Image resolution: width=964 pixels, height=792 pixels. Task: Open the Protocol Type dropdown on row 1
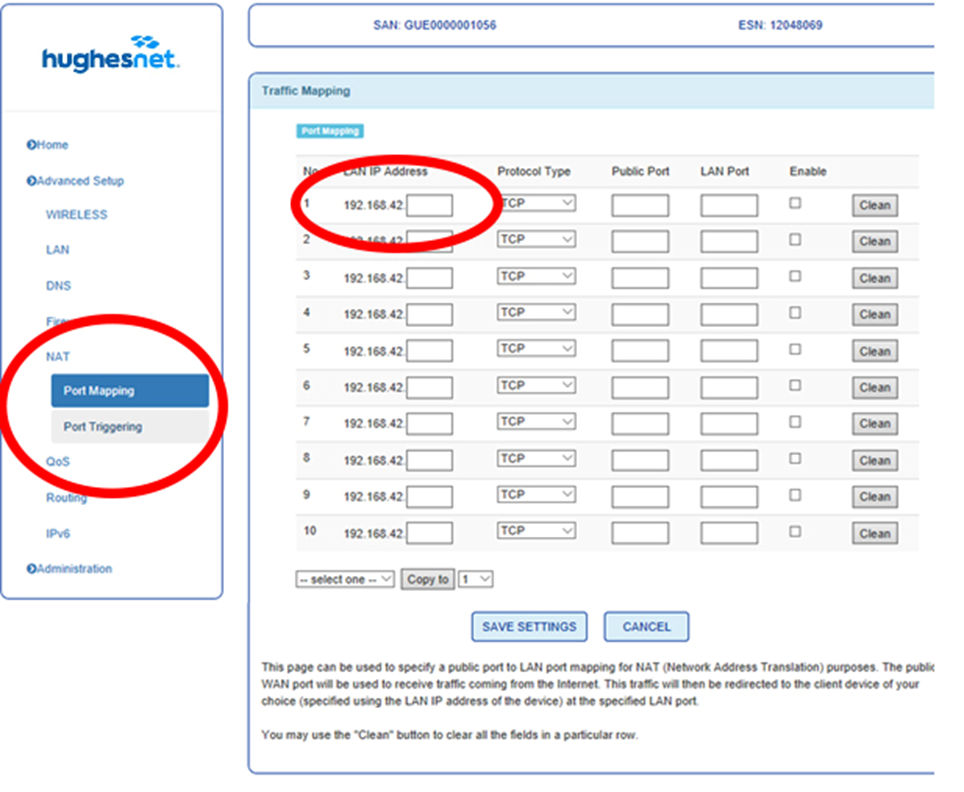tap(536, 204)
